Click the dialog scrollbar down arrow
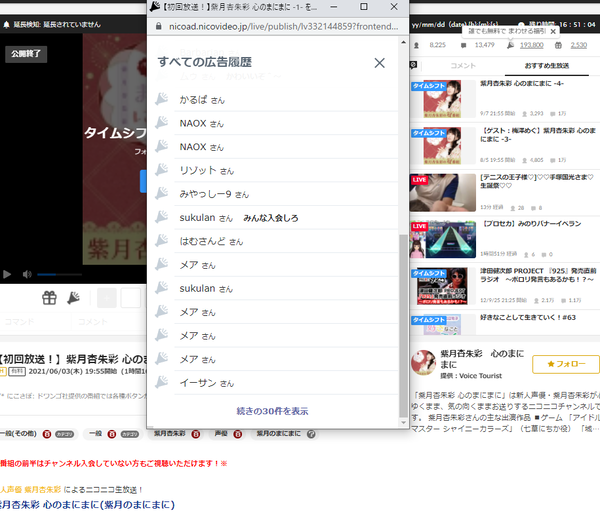 (403, 422)
